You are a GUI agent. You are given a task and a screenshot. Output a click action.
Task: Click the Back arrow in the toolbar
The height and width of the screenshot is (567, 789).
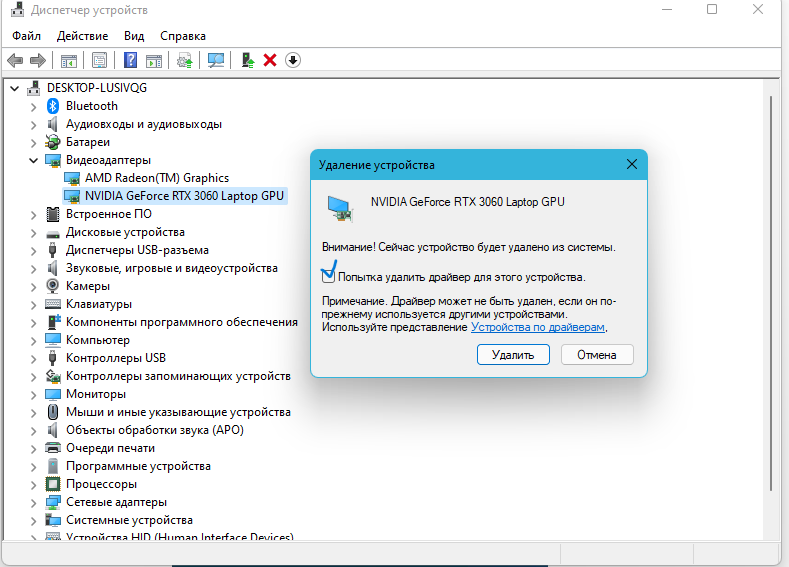[x=15, y=60]
